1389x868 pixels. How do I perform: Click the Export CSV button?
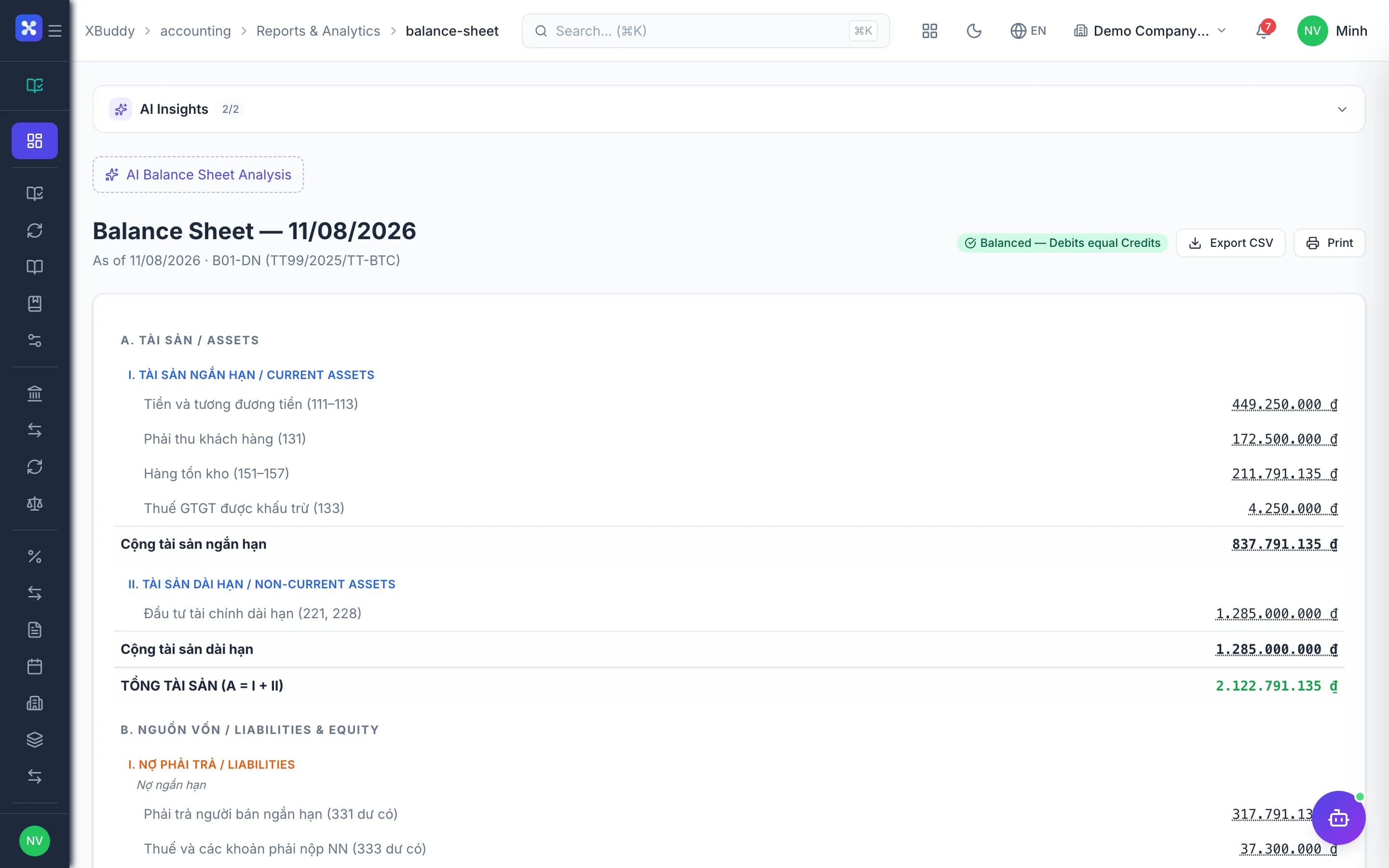click(1231, 243)
